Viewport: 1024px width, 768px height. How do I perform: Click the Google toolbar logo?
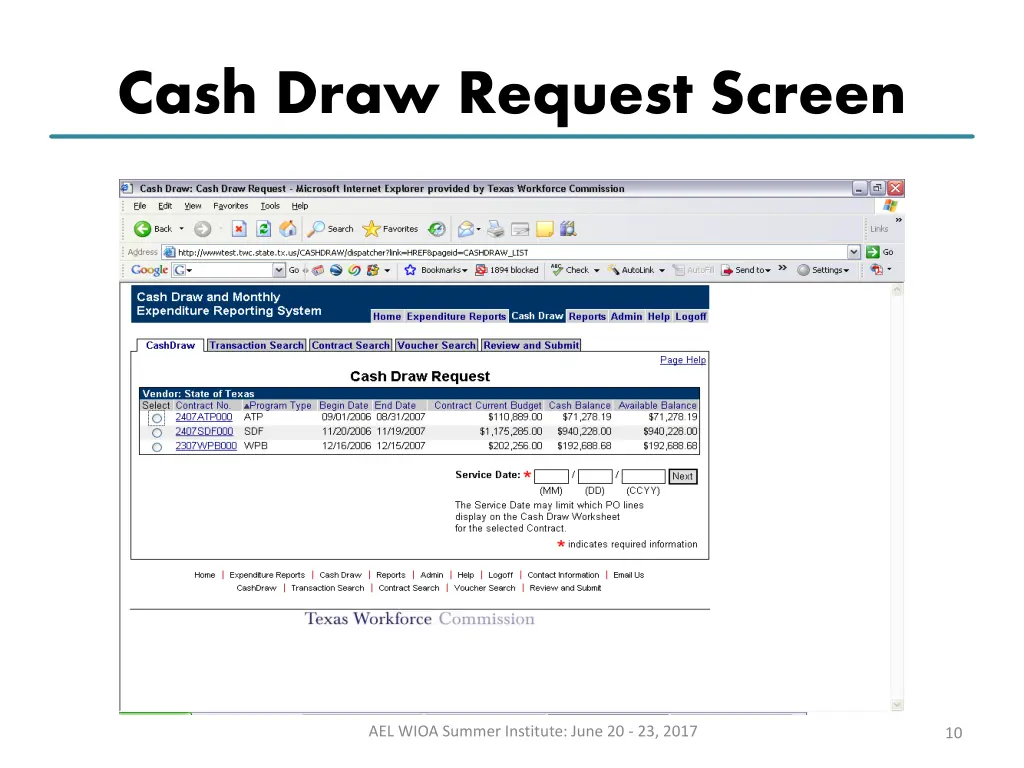tap(149, 270)
